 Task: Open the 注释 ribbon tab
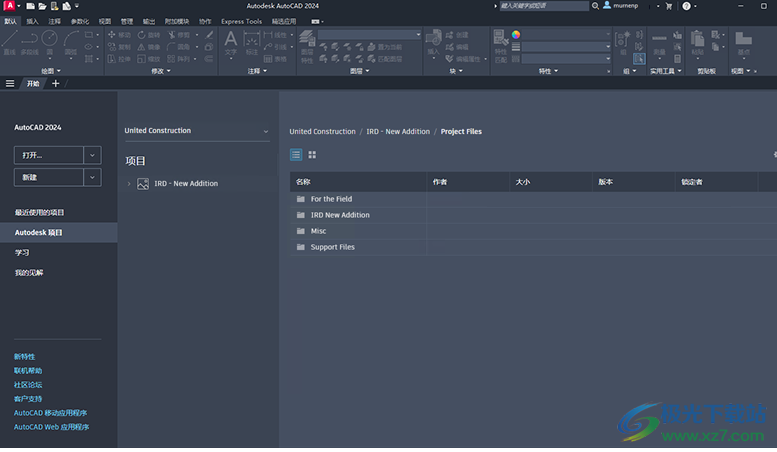pyautogui.click(x=55, y=21)
